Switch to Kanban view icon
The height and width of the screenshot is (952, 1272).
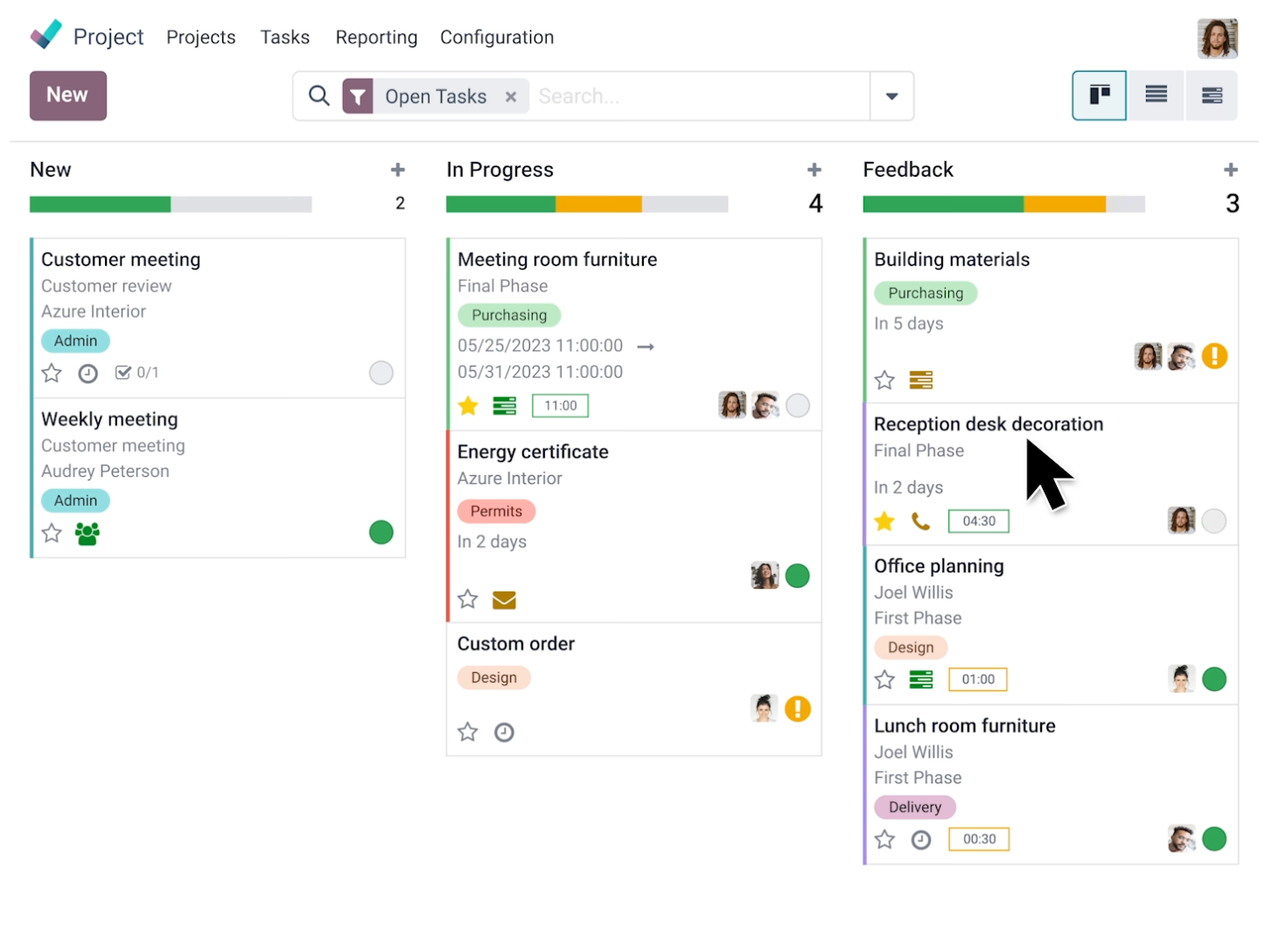tap(1099, 95)
